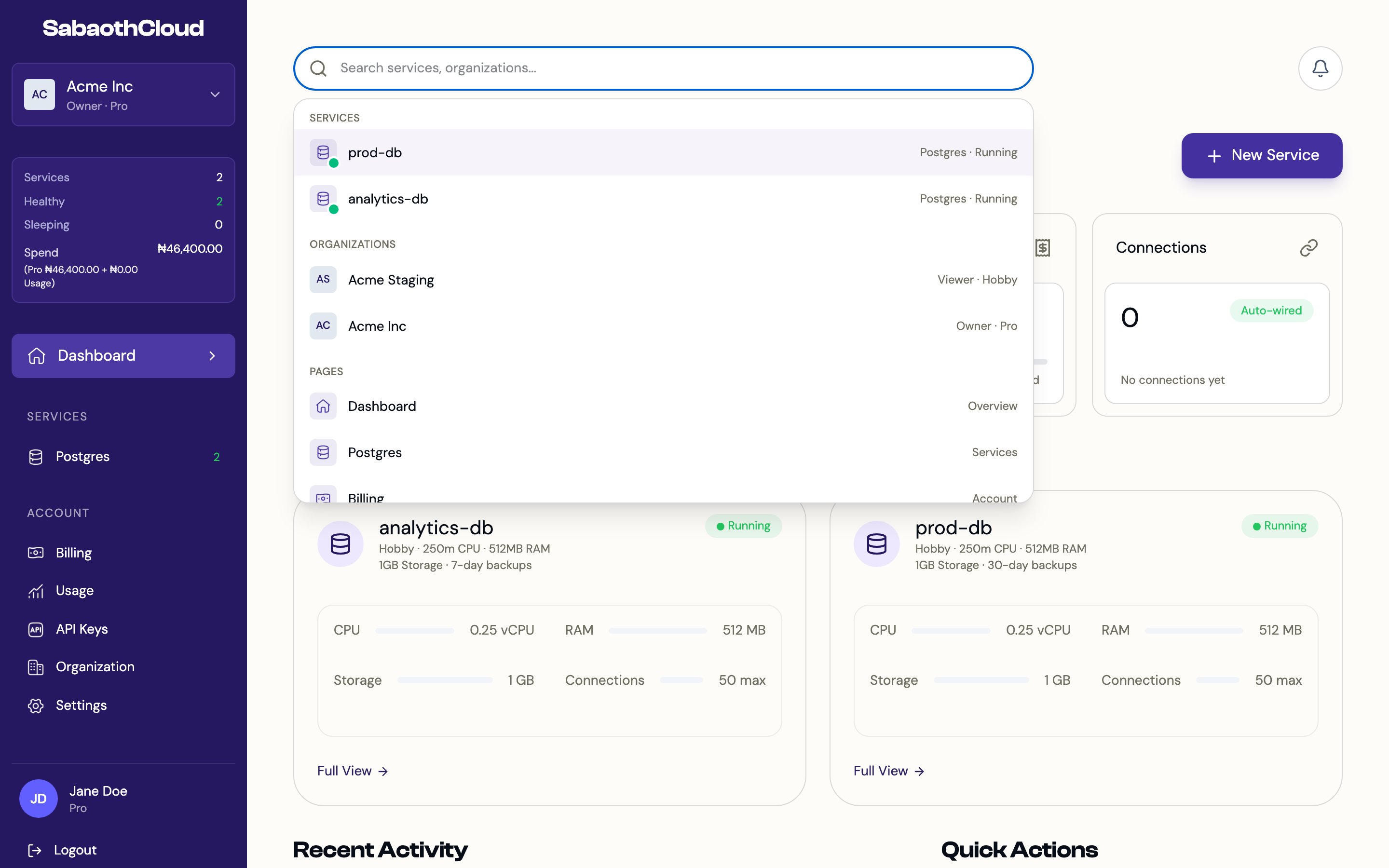
Task: Click the JD user avatar
Action: click(x=39, y=799)
